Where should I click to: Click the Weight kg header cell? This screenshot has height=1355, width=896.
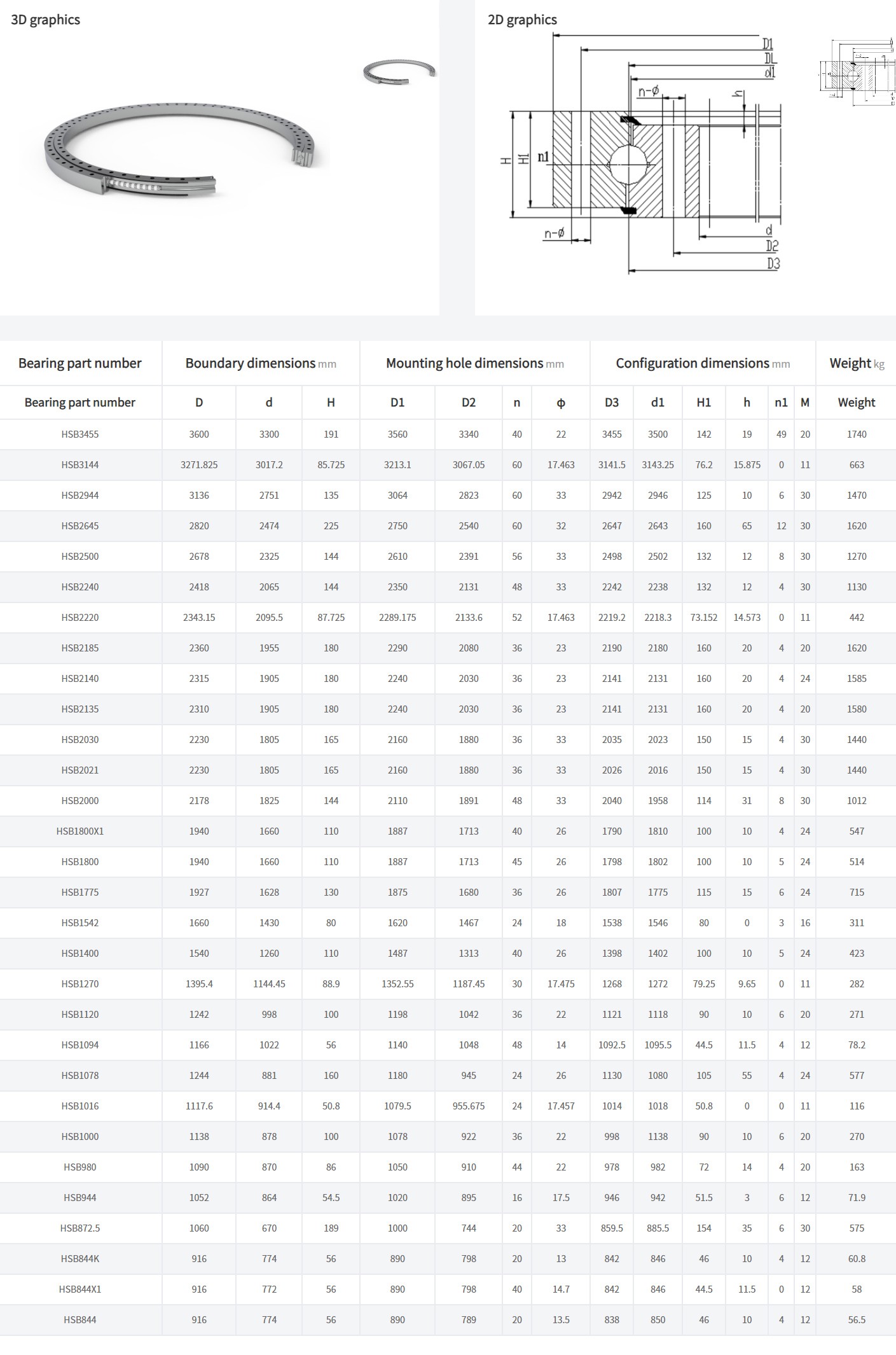[x=856, y=363]
